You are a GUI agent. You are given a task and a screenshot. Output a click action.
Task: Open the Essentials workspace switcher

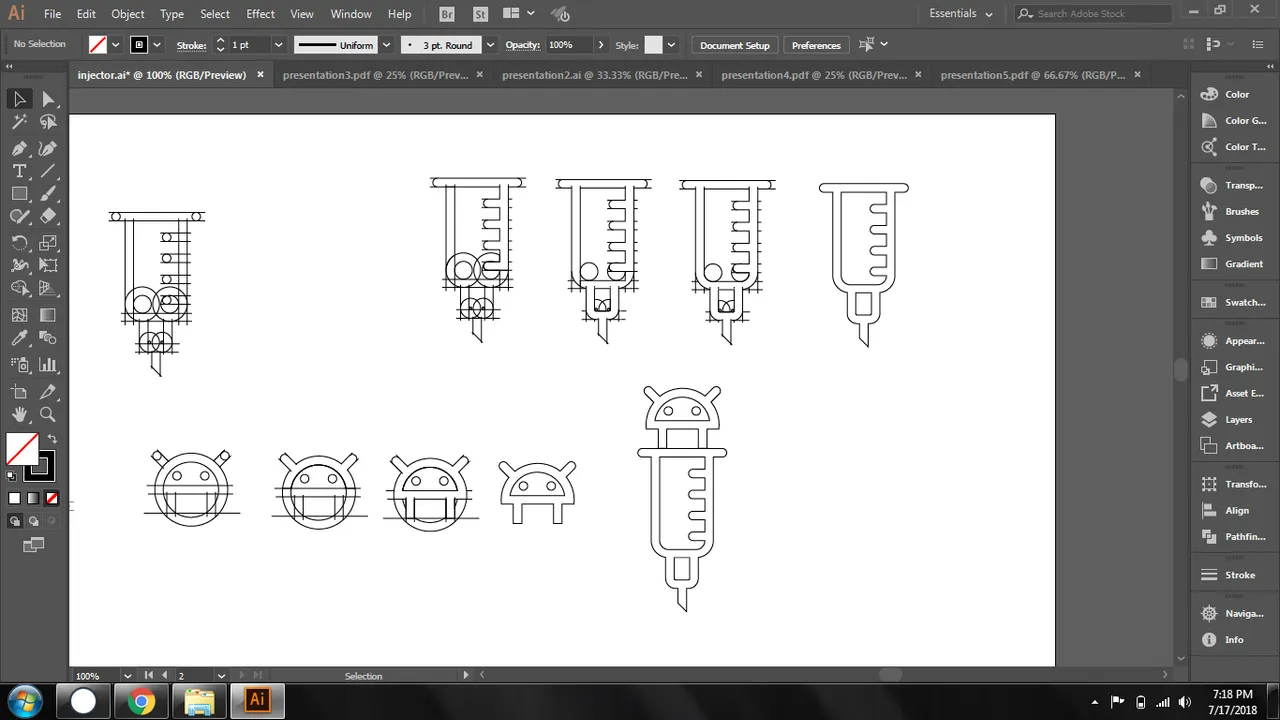click(960, 14)
